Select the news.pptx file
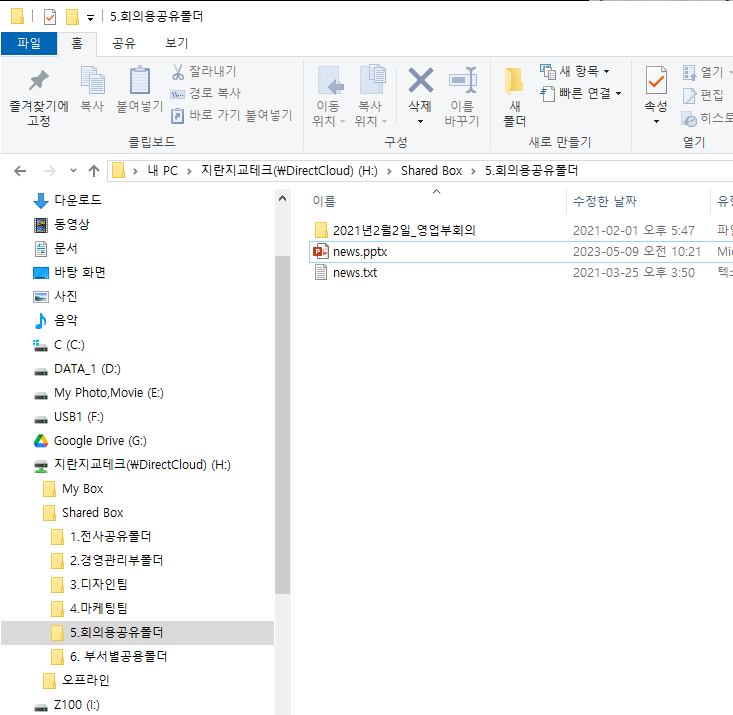 click(359, 251)
